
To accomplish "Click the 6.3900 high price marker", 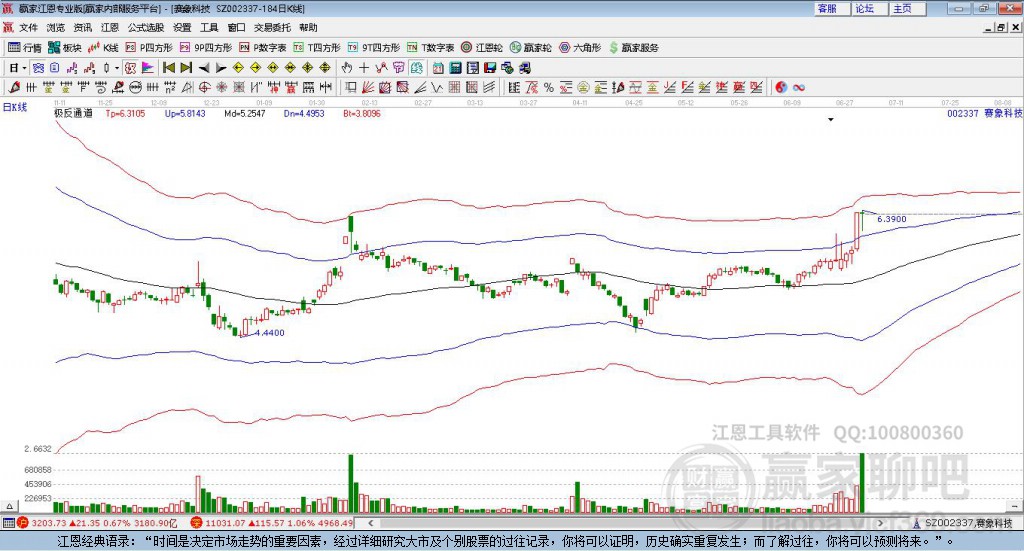I will point(891,219).
